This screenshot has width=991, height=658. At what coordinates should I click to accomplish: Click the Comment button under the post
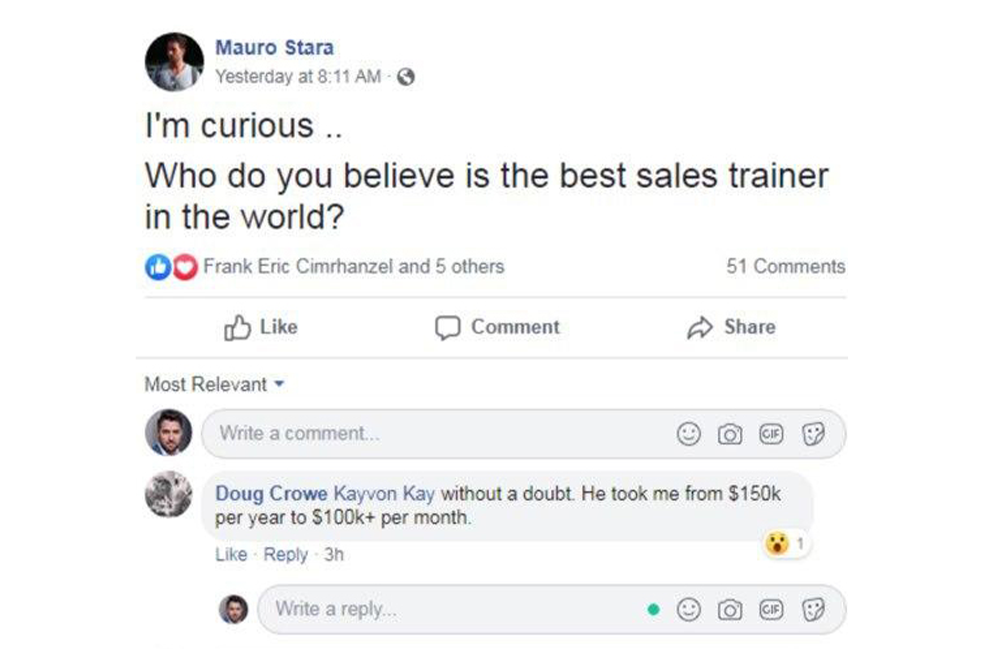coord(497,327)
